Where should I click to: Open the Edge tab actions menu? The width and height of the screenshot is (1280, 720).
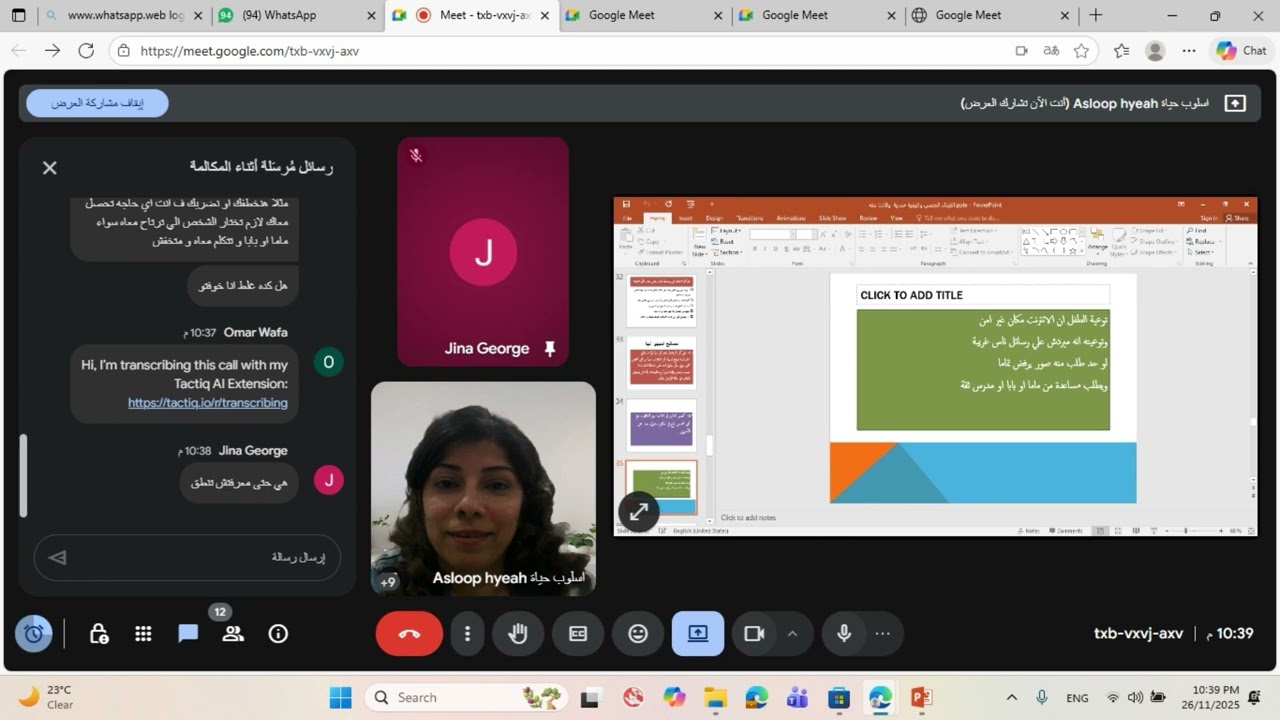coord(19,15)
